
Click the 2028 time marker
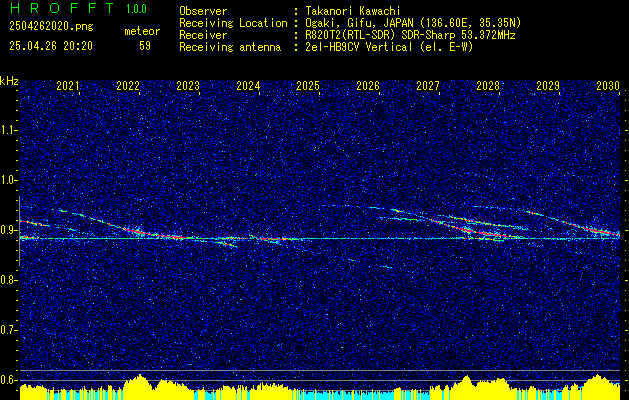tap(488, 86)
